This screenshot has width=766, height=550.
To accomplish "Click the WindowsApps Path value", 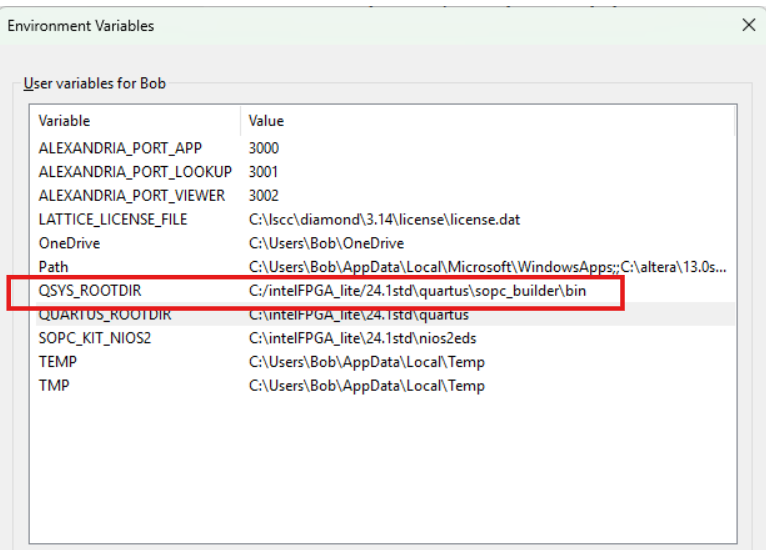I will [x=487, y=267].
